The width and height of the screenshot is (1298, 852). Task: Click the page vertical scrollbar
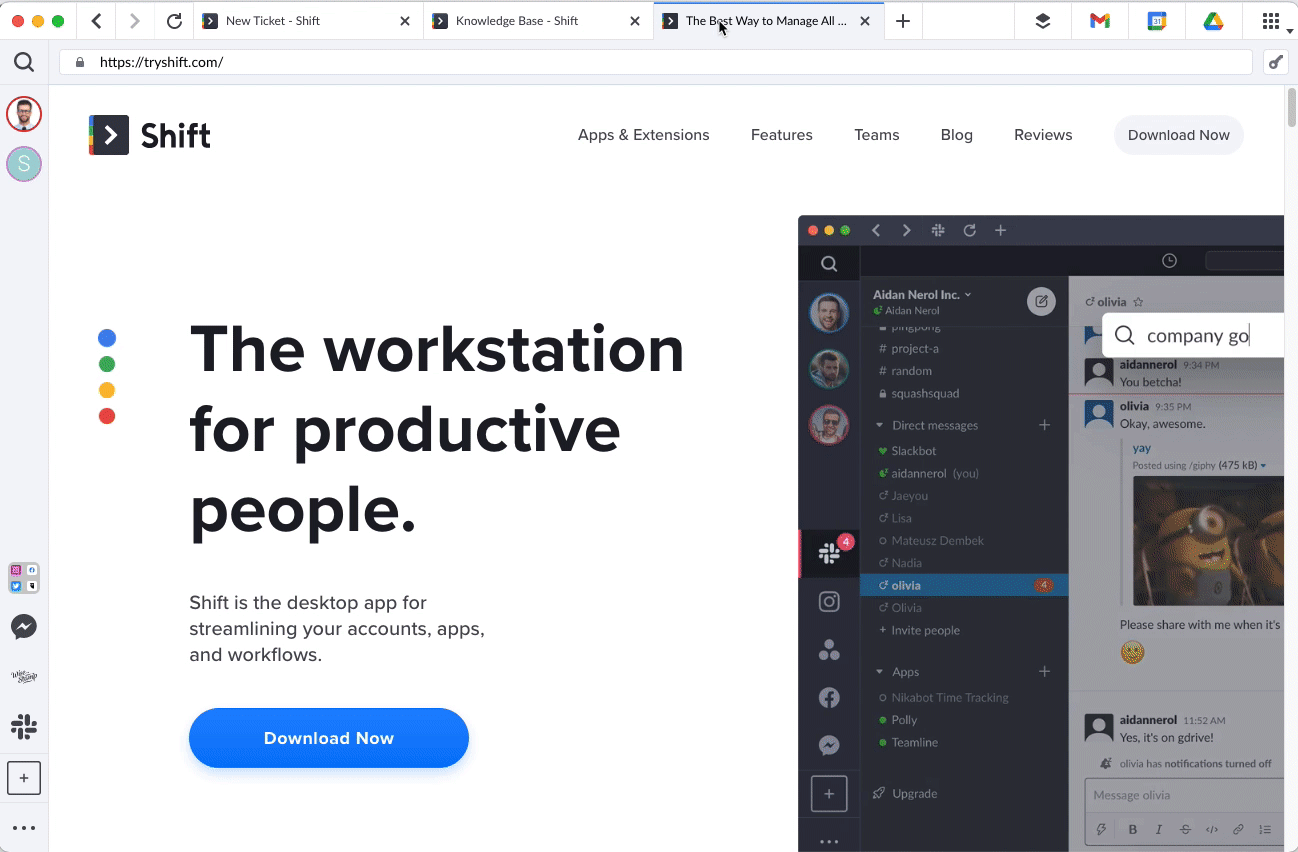pyautogui.click(x=1290, y=106)
